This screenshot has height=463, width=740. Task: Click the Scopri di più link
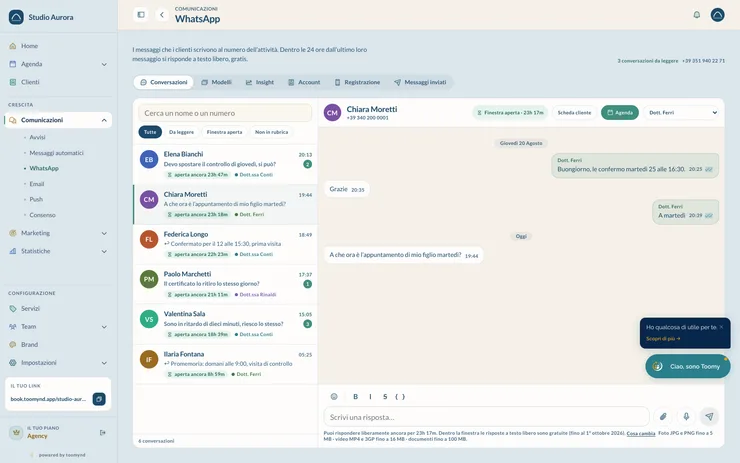[663, 338]
